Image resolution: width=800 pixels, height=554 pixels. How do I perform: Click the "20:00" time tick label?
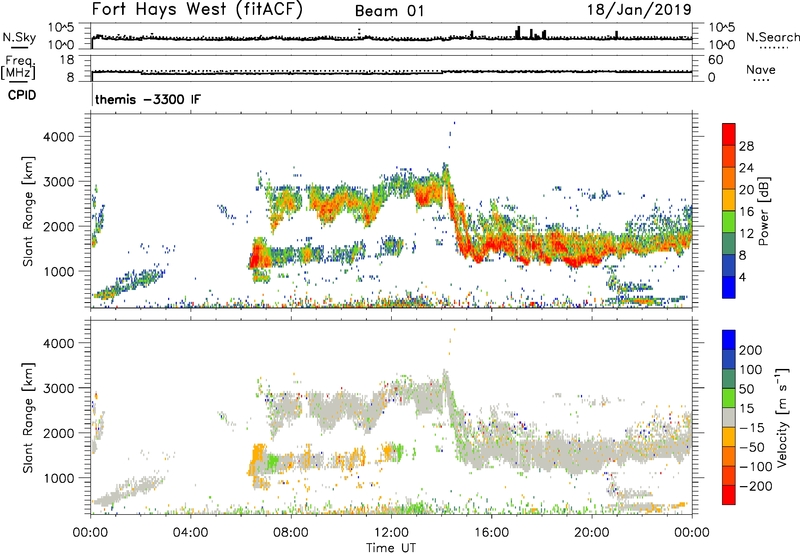(x=592, y=533)
